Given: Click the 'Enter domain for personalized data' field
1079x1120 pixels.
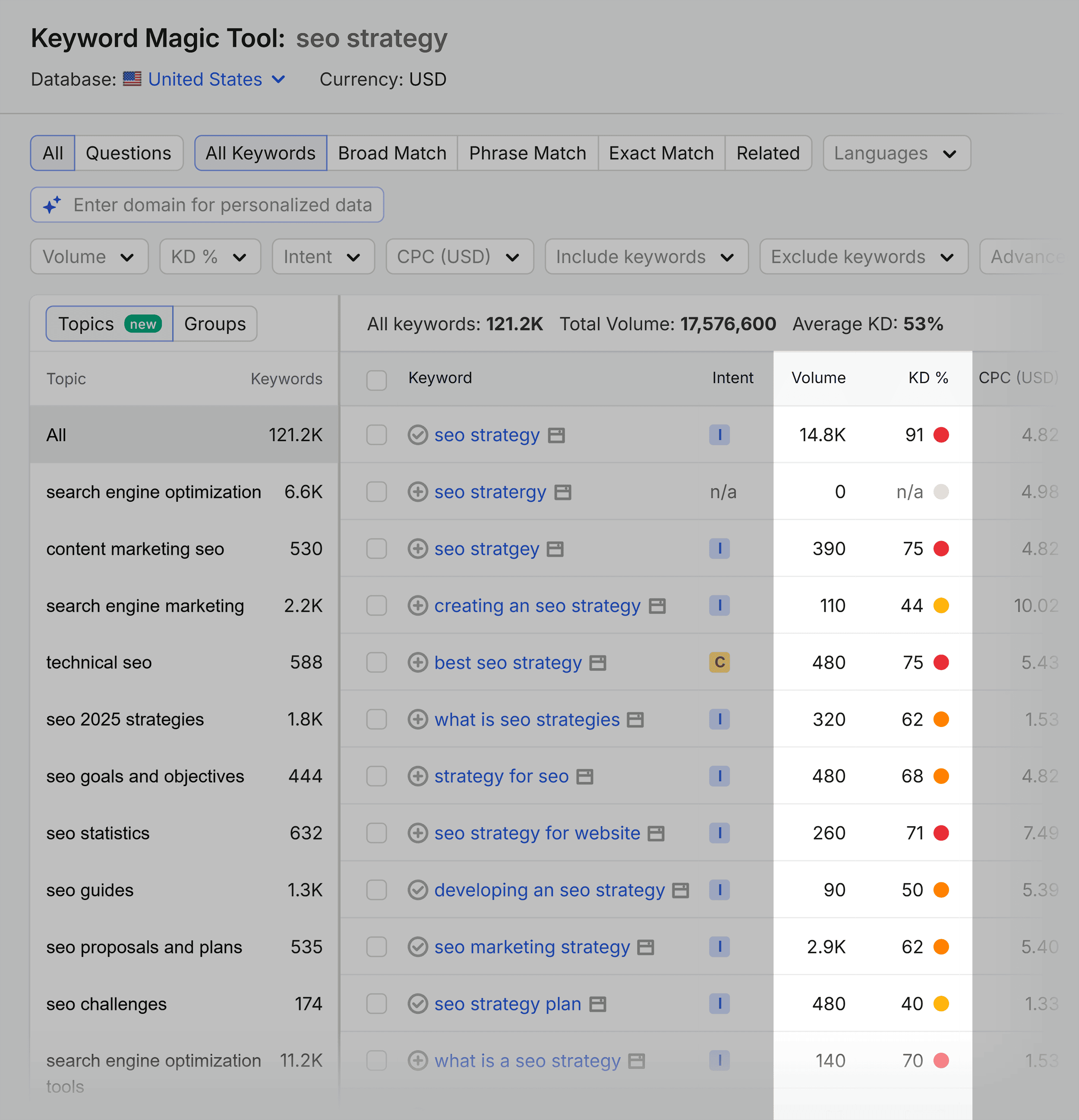Looking at the screenshot, I should 207,205.
